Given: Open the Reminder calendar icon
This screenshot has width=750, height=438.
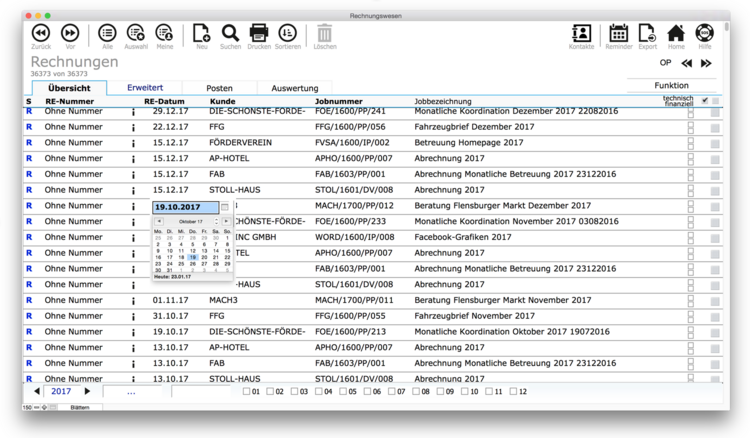Looking at the screenshot, I should coord(618,33).
